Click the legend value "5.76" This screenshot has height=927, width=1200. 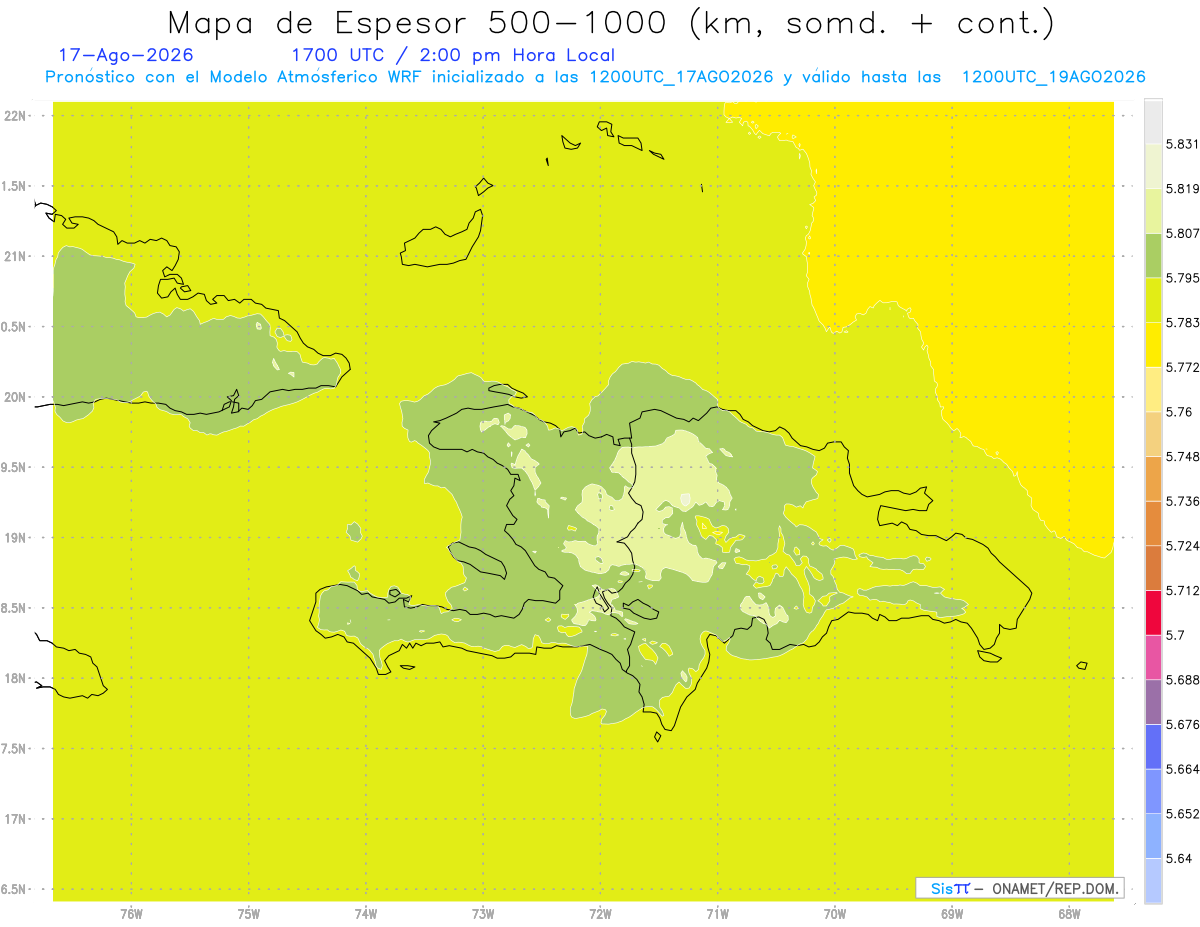pyautogui.click(x=1179, y=412)
